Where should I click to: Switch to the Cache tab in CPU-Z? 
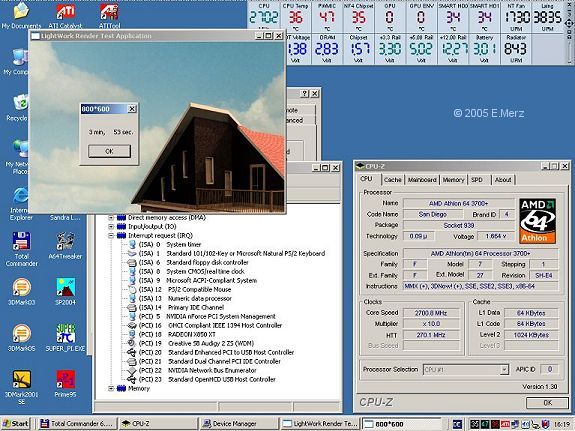(x=392, y=180)
